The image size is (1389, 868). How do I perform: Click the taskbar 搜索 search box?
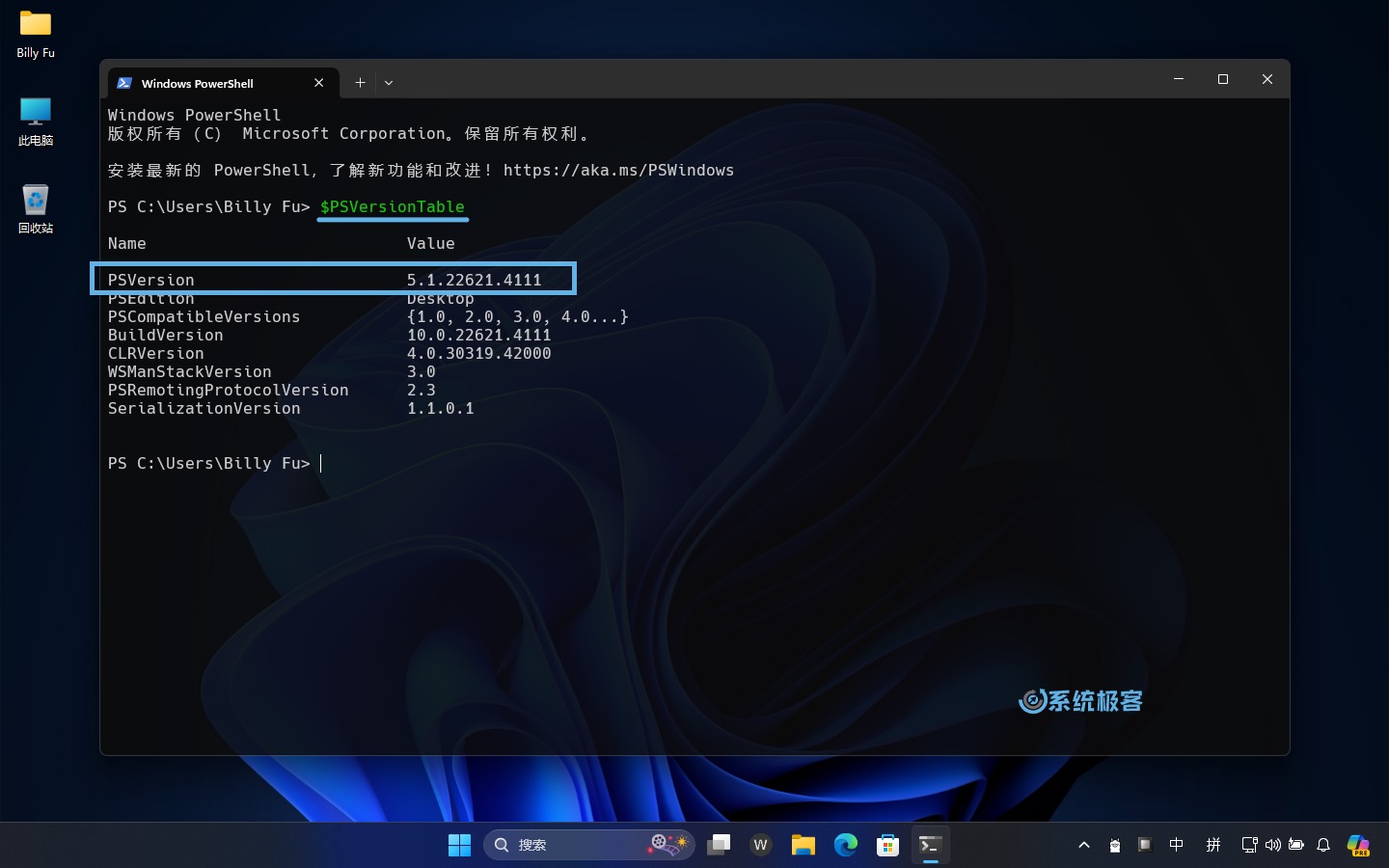(x=588, y=845)
